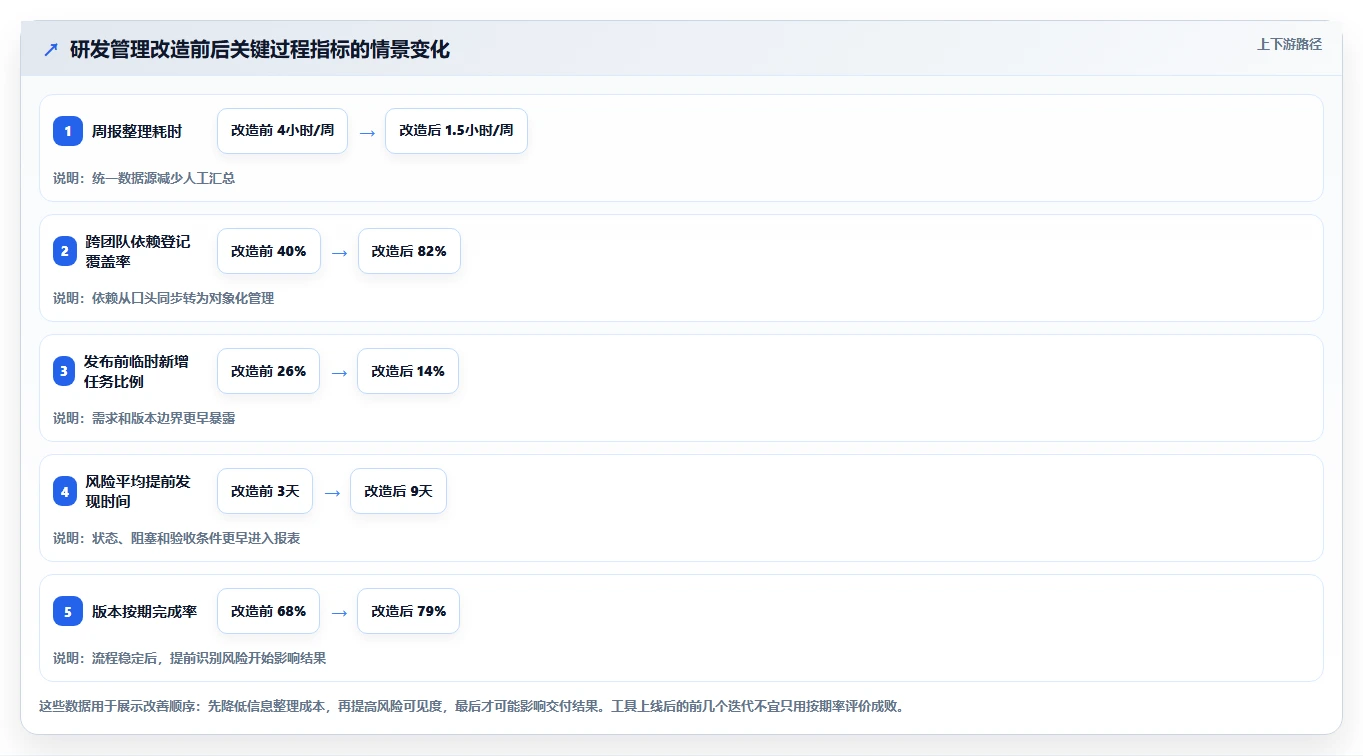Click the number 4 badge for 风险平均提前发现时间
1363x756 pixels.
click(x=65, y=491)
